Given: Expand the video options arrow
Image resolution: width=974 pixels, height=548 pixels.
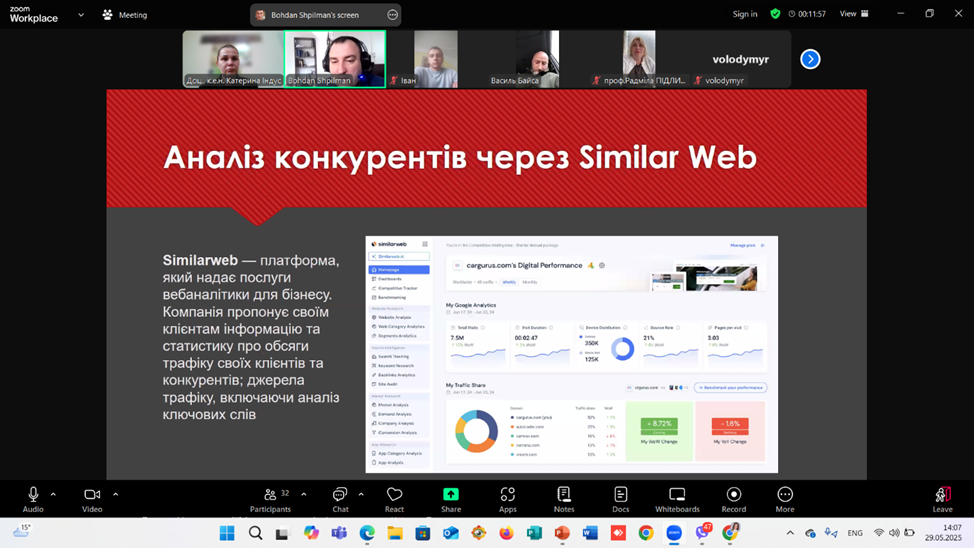Looking at the screenshot, I should tap(116, 495).
